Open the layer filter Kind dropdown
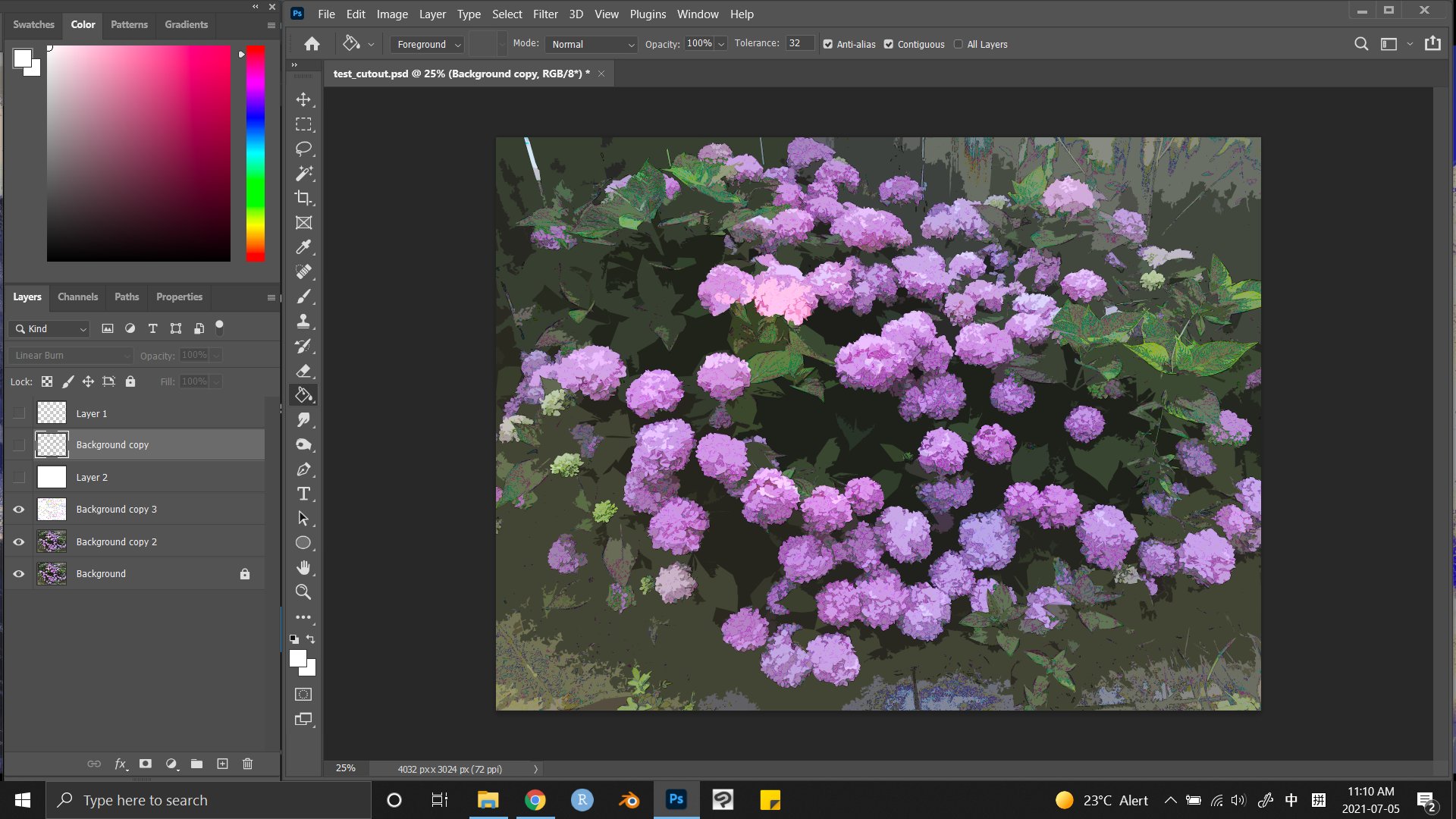Image resolution: width=1456 pixels, height=819 pixels. click(49, 328)
